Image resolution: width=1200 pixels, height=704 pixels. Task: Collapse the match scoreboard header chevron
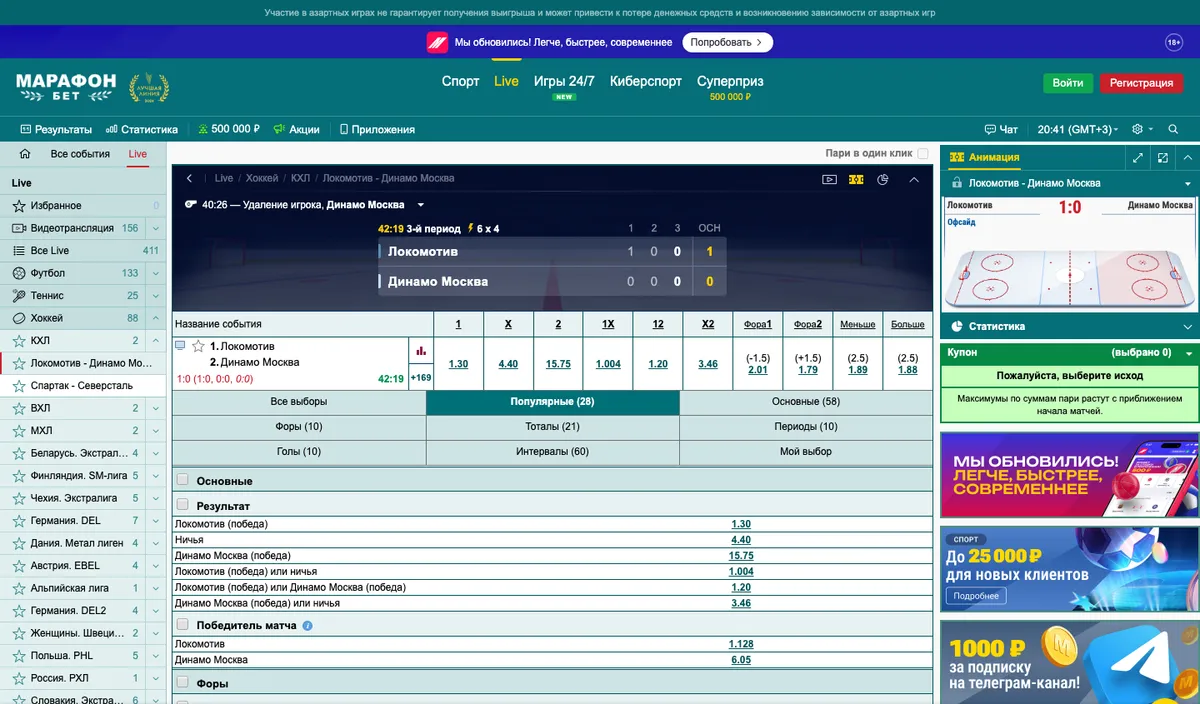click(913, 179)
